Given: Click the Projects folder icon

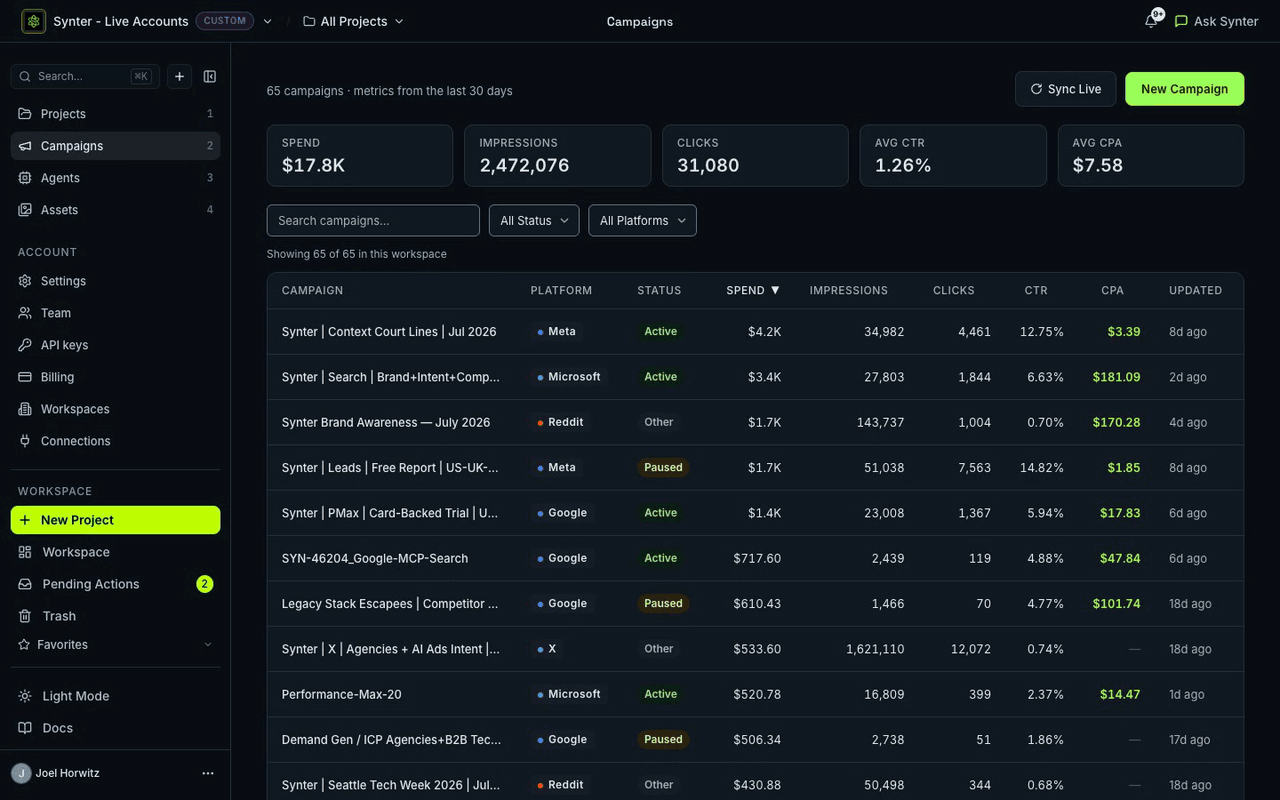Looking at the screenshot, I should (25, 114).
